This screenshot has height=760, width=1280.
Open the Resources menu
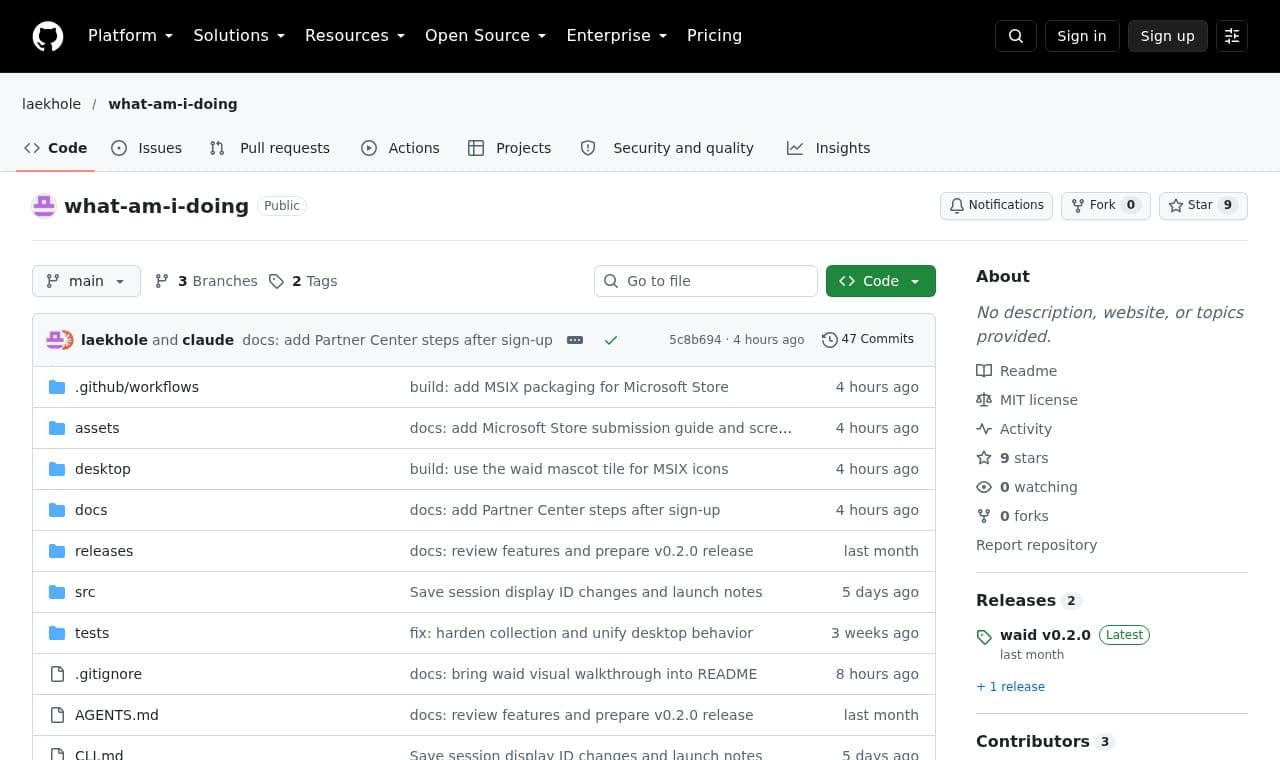click(355, 36)
